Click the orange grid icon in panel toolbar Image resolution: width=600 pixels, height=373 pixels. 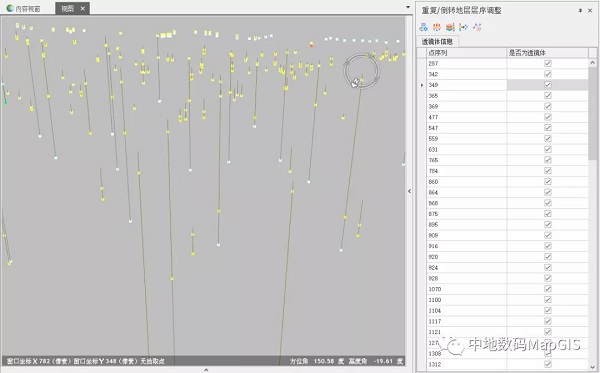tap(437, 27)
